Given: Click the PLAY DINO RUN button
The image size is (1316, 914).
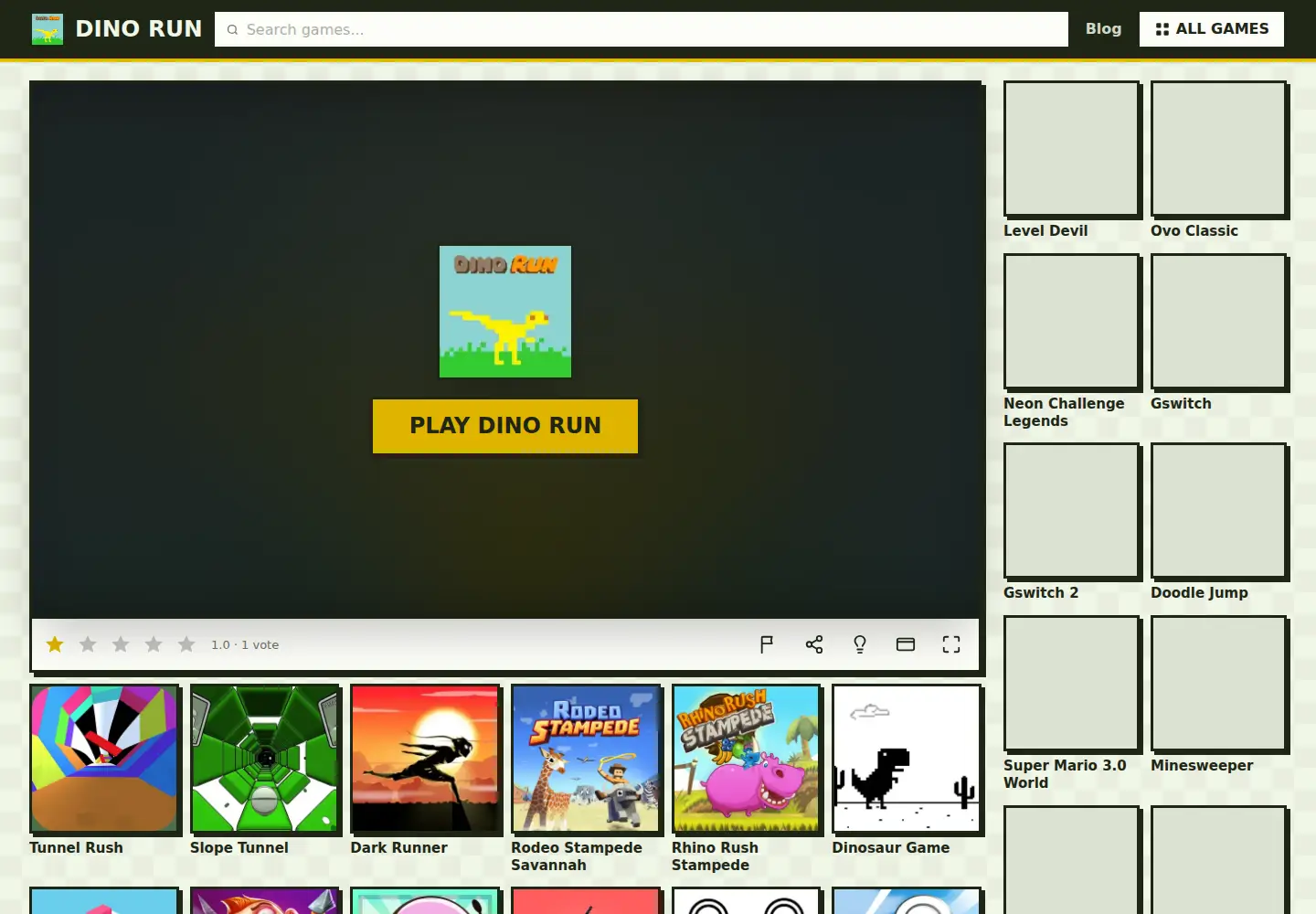Looking at the screenshot, I should 505,426.
